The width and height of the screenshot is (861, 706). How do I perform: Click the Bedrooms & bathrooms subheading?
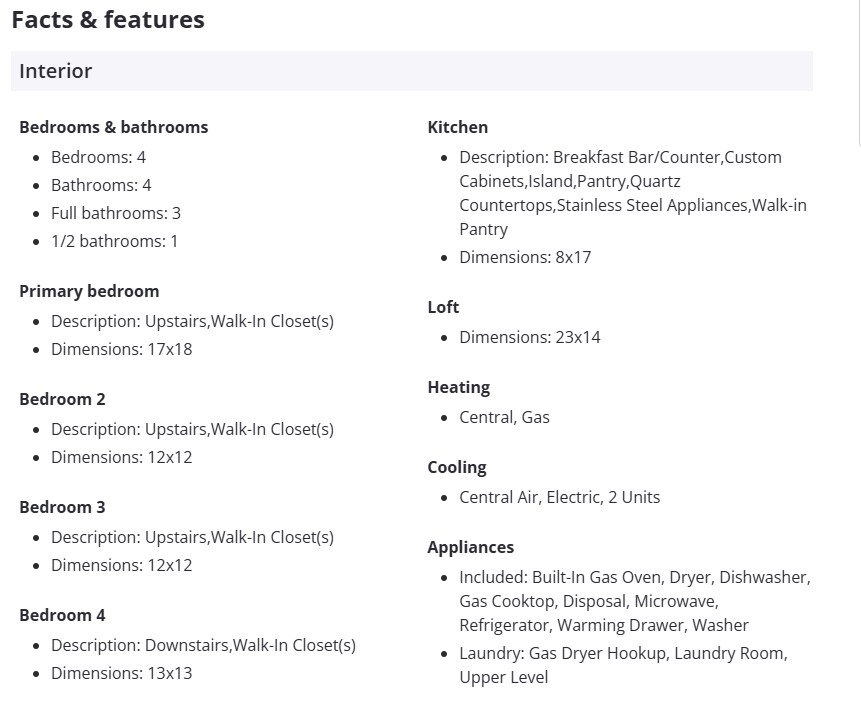[x=114, y=127]
